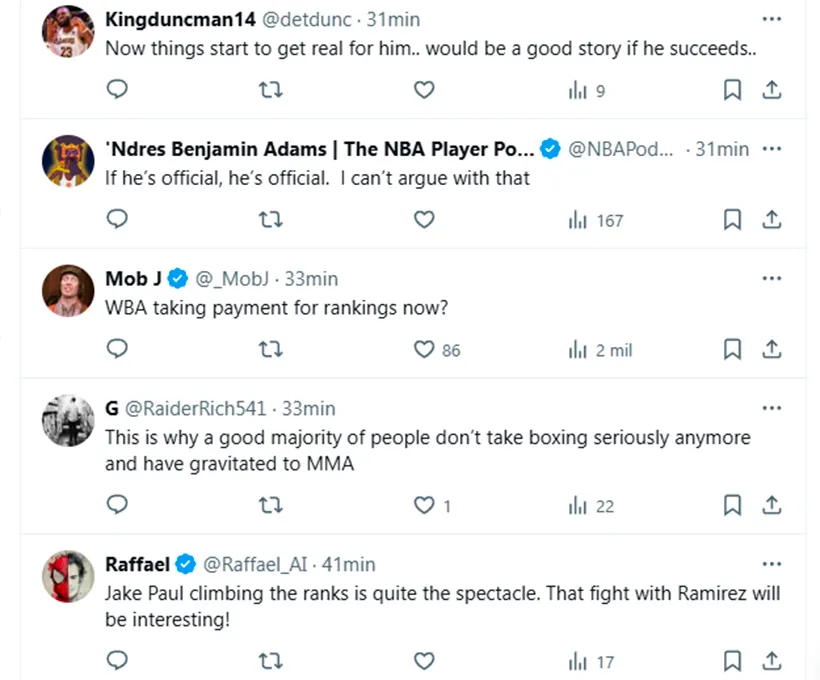Share Kingduncman14's tweet
Screen dimensions: 820x680
(771, 90)
